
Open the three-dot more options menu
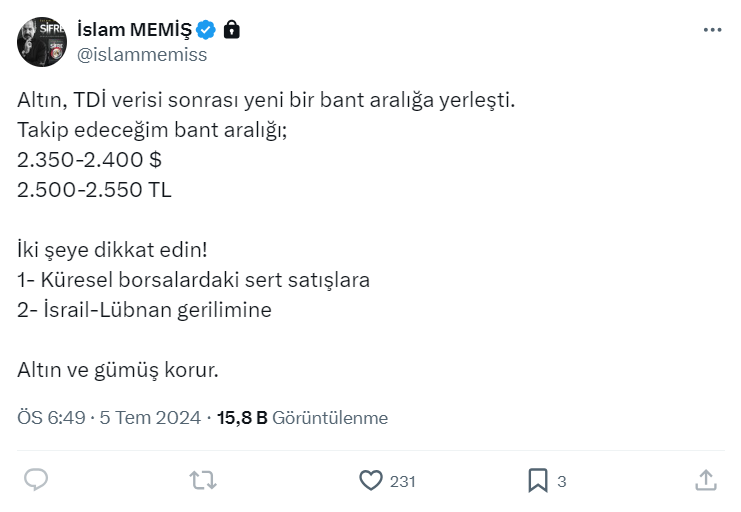pyautogui.click(x=712, y=30)
